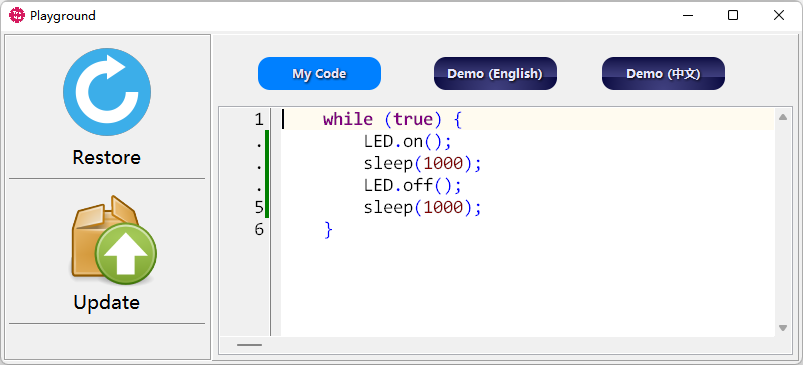Click line number 6 in the gutter

(x=259, y=230)
